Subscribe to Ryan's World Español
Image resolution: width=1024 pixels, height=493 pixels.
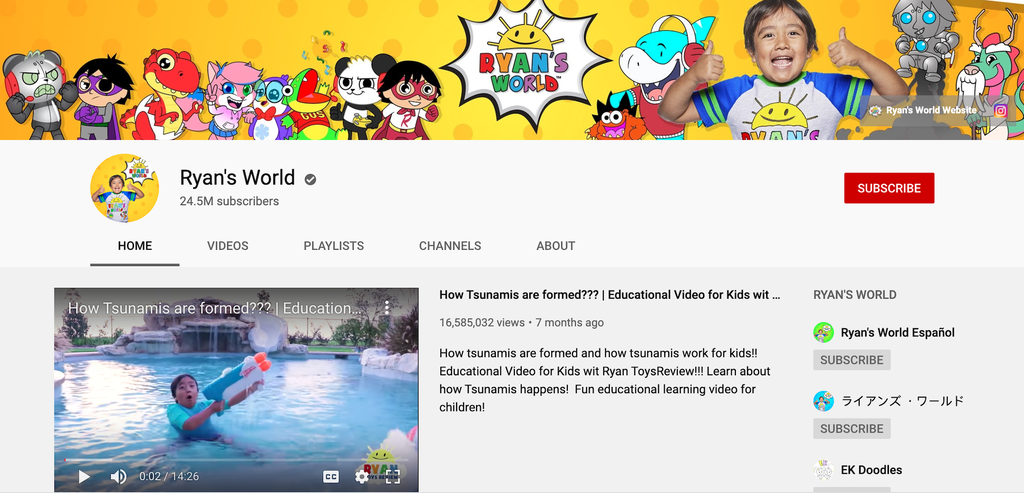point(852,360)
